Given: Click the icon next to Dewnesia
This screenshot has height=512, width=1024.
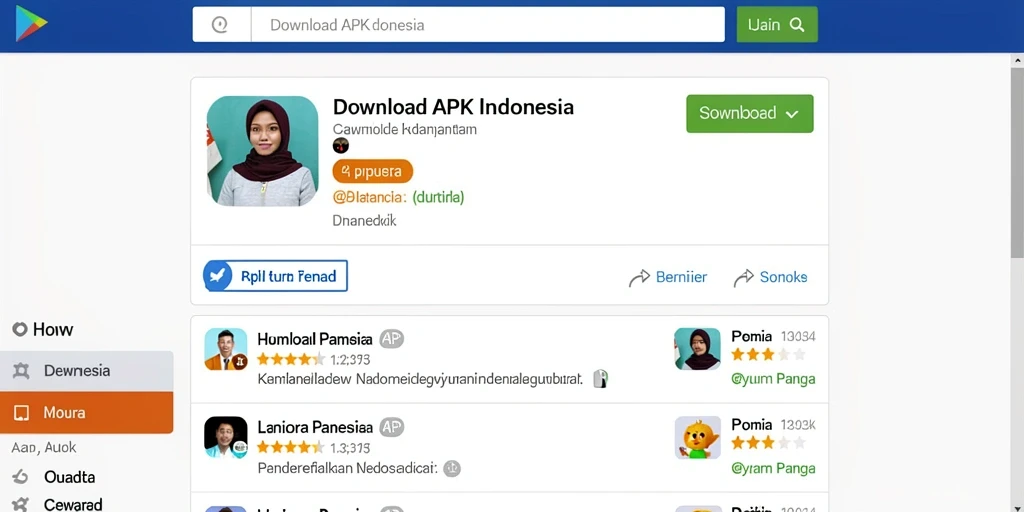Looking at the screenshot, I should (x=21, y=371).
